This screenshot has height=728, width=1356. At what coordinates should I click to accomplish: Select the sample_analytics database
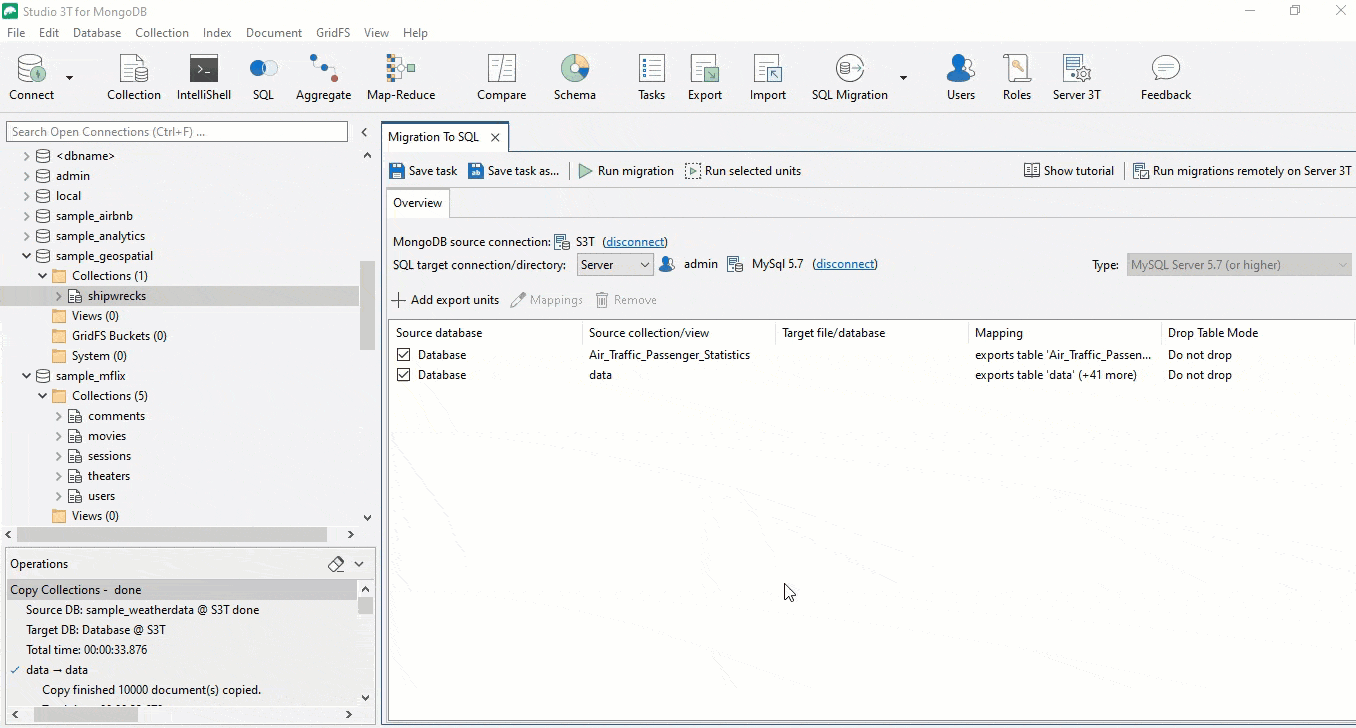click(100, 236)
